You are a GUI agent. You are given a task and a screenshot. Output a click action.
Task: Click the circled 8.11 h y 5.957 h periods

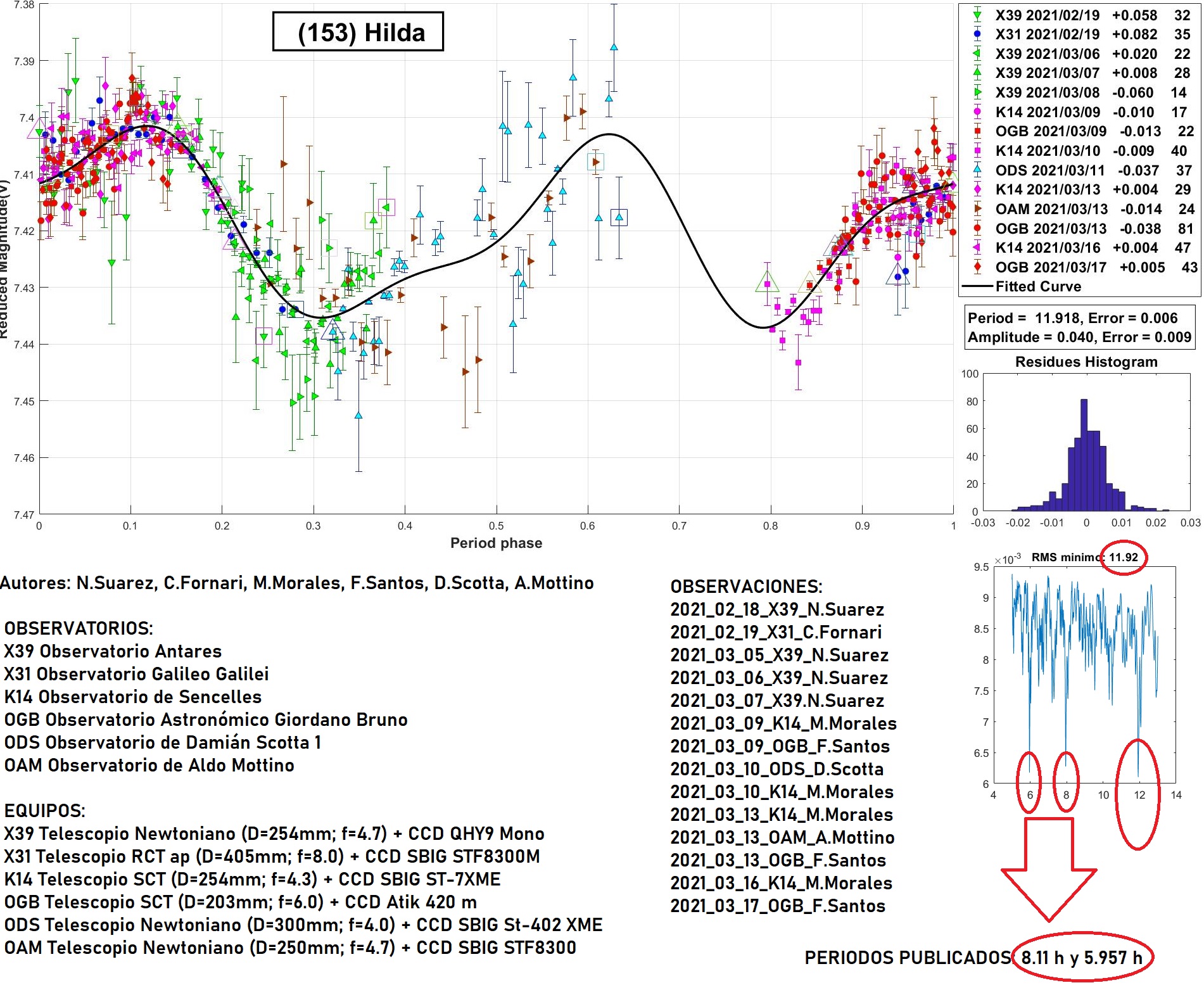point(1082,957)
